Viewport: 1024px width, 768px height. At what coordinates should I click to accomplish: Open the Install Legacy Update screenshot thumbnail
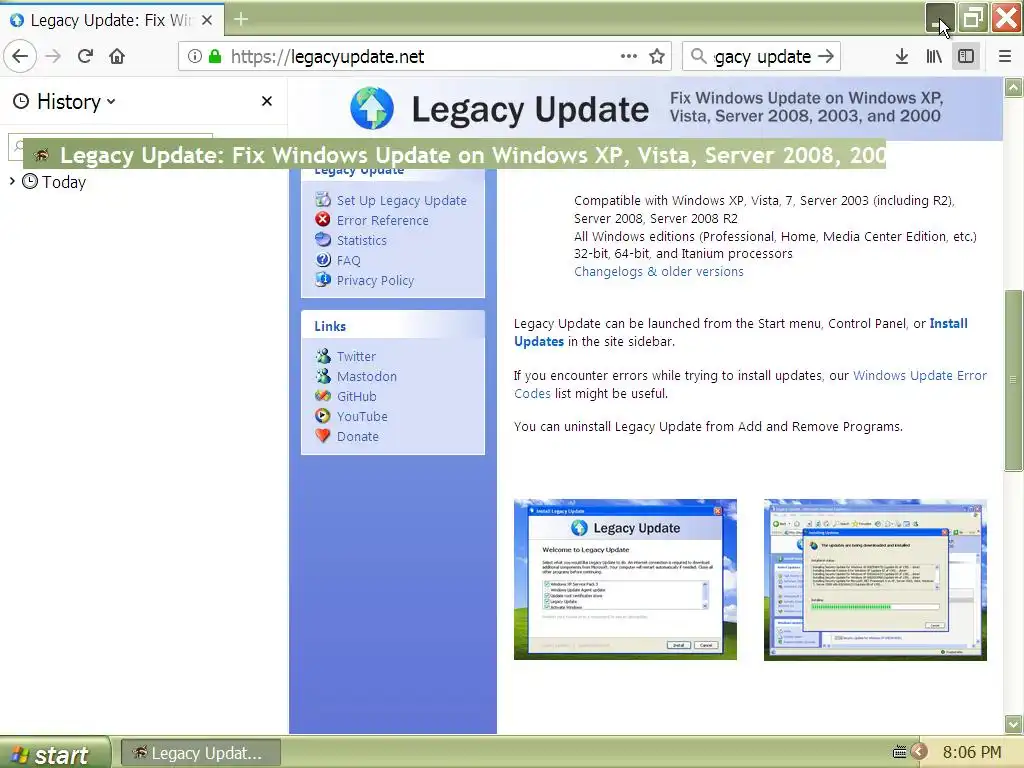click(x=625, y=579)
